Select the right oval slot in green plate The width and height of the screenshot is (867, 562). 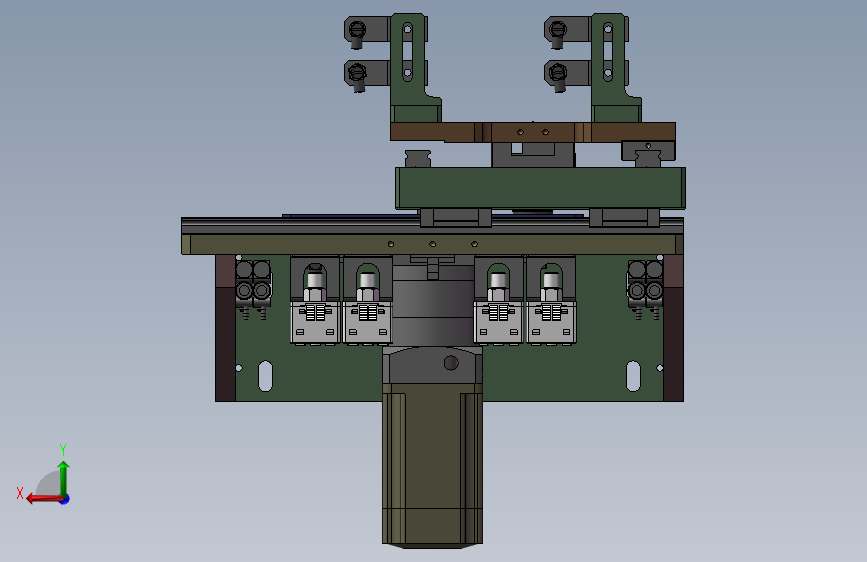[x=633, y=376]
